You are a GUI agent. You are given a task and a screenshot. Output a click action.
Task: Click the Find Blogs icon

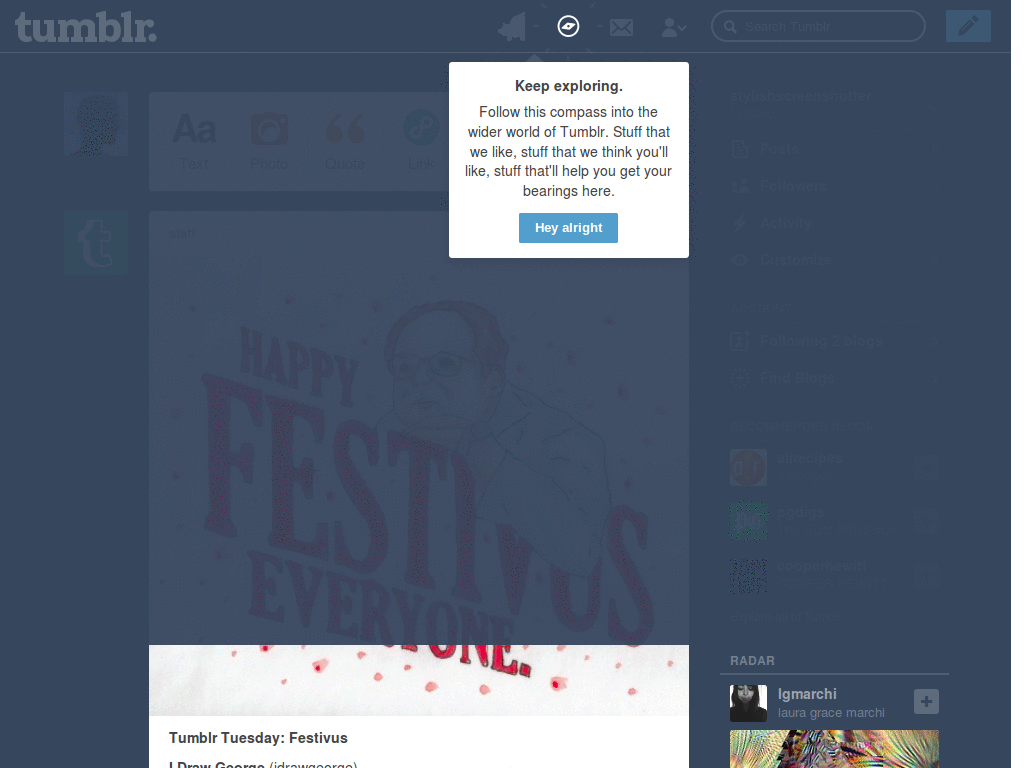[x=740, y=377]
